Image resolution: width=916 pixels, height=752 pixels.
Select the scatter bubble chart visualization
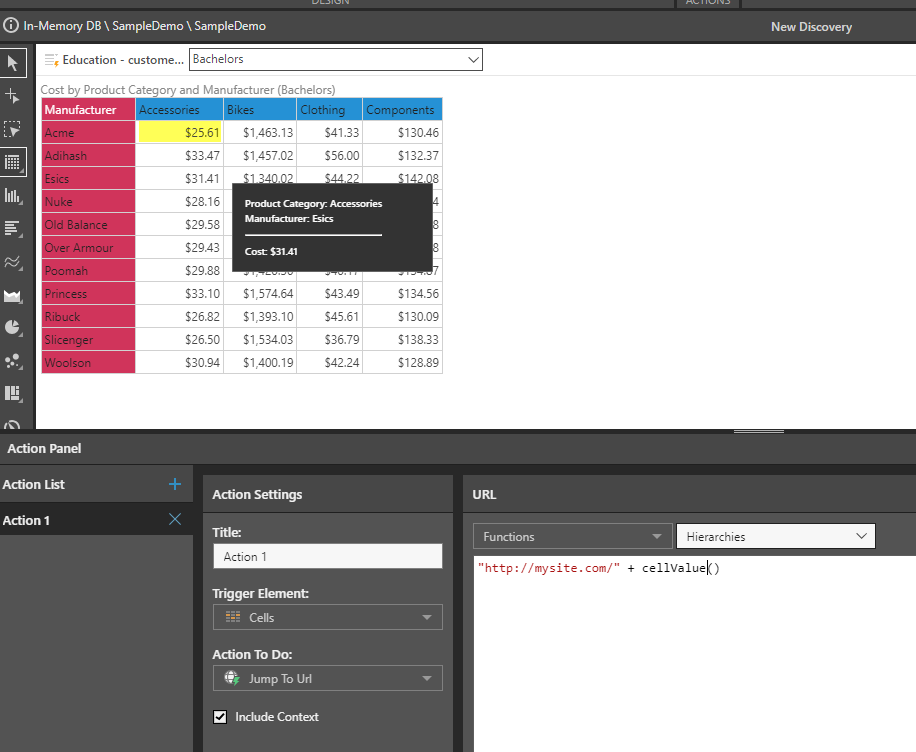(12, 361)
